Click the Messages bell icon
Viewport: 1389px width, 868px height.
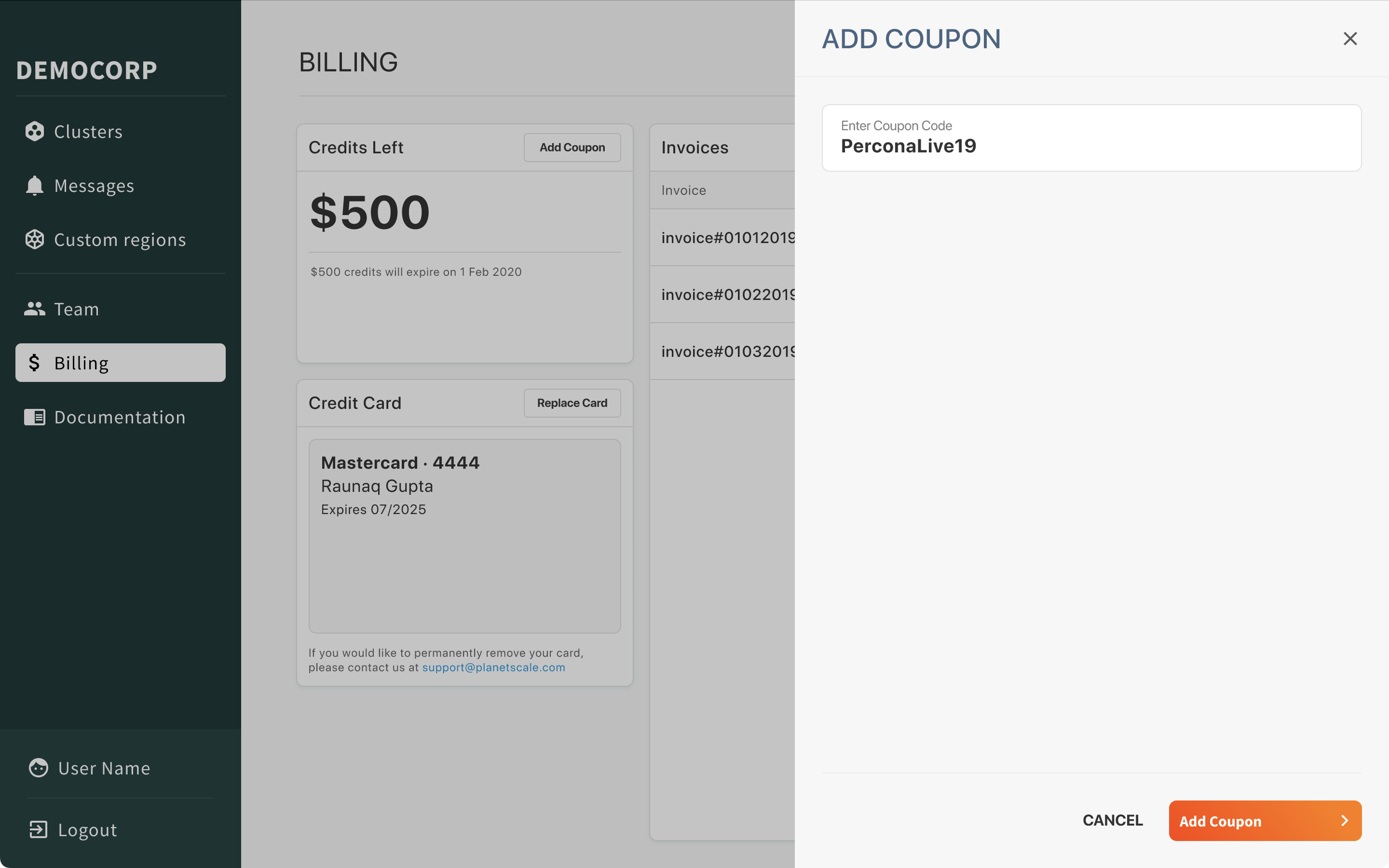[x=34, y=186]
